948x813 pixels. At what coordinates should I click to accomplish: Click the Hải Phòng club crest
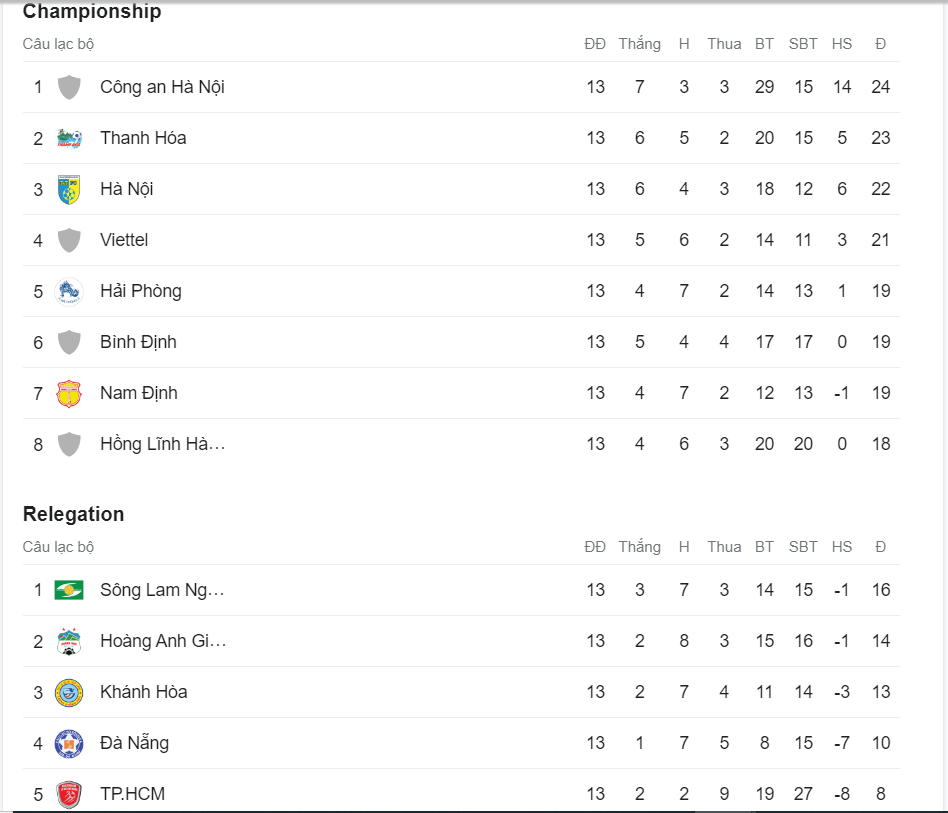click(69, 291)
